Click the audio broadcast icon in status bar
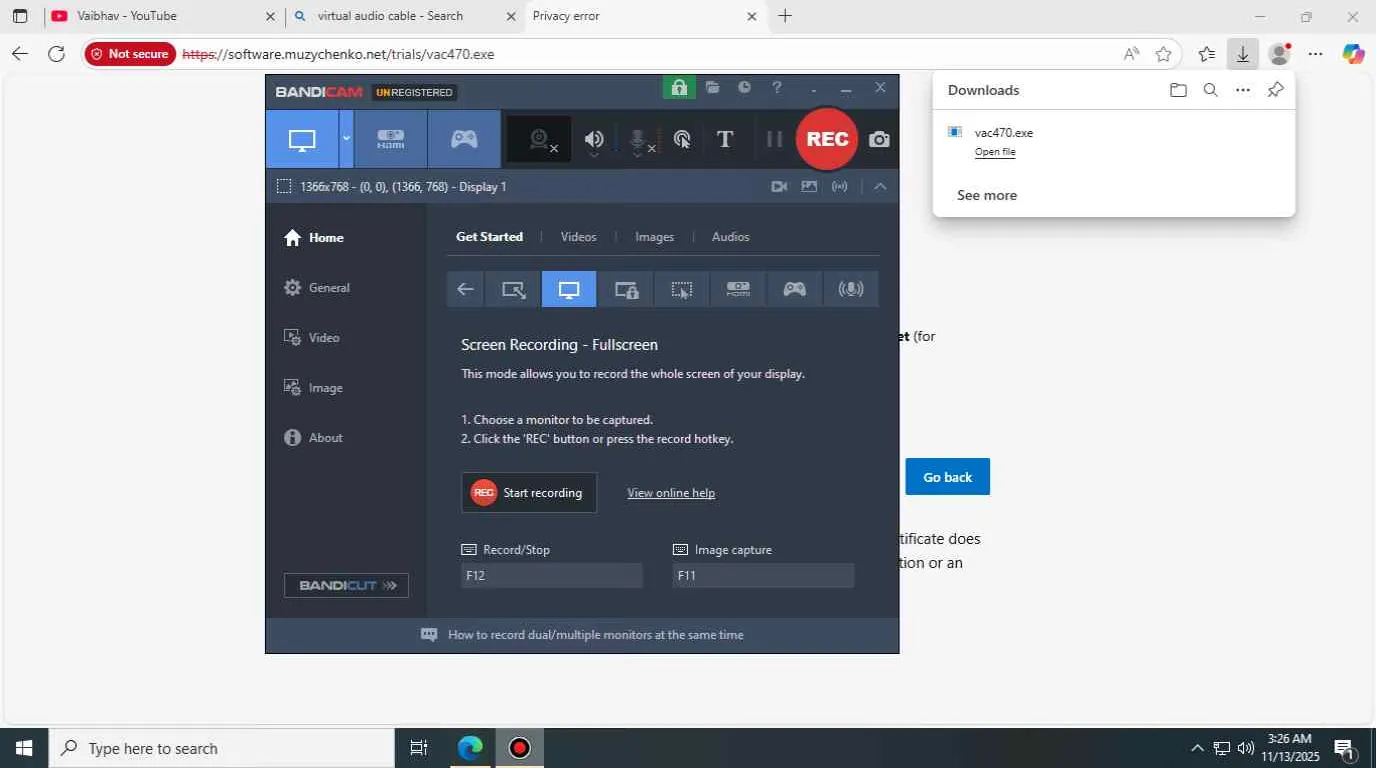This screenshot has height=768, width=1376. 840,186
